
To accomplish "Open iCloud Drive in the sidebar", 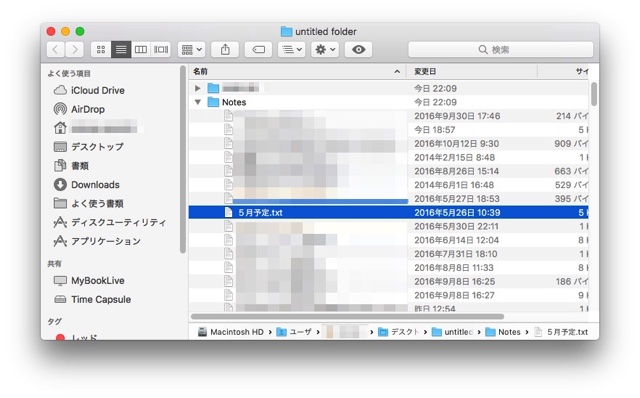I will (x=89, y=90).
